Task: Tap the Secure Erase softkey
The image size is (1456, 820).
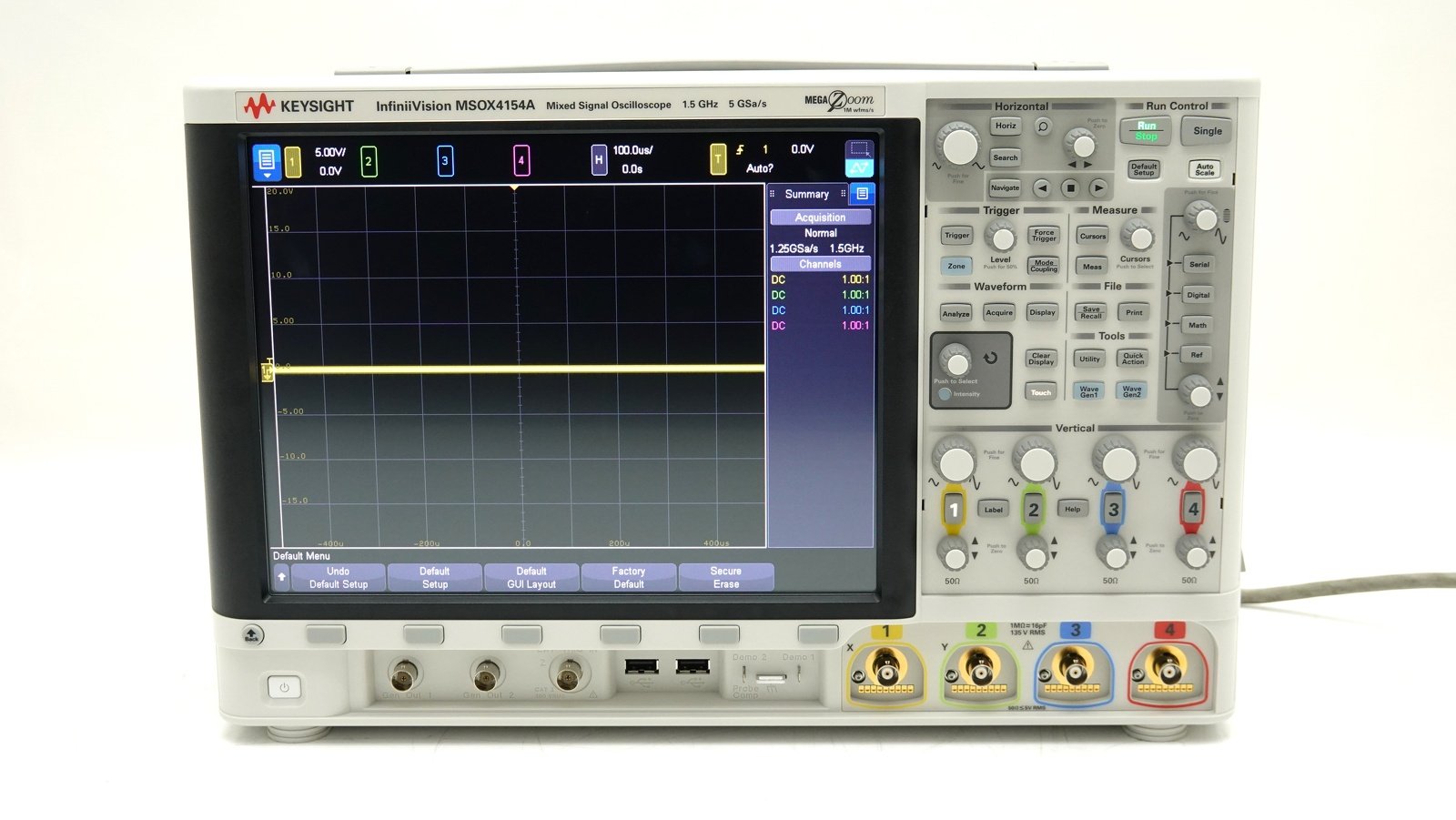Action: 726,578
